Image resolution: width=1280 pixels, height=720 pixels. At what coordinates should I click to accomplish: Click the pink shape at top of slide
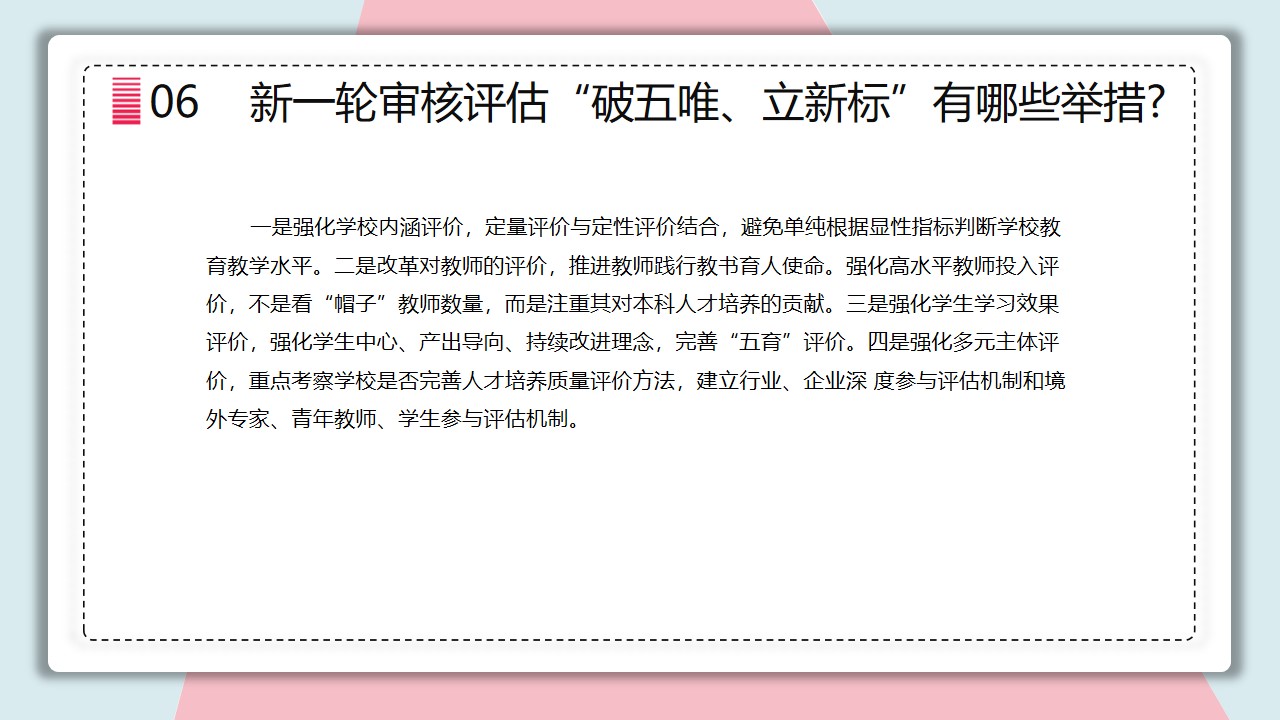pos(590,16)
